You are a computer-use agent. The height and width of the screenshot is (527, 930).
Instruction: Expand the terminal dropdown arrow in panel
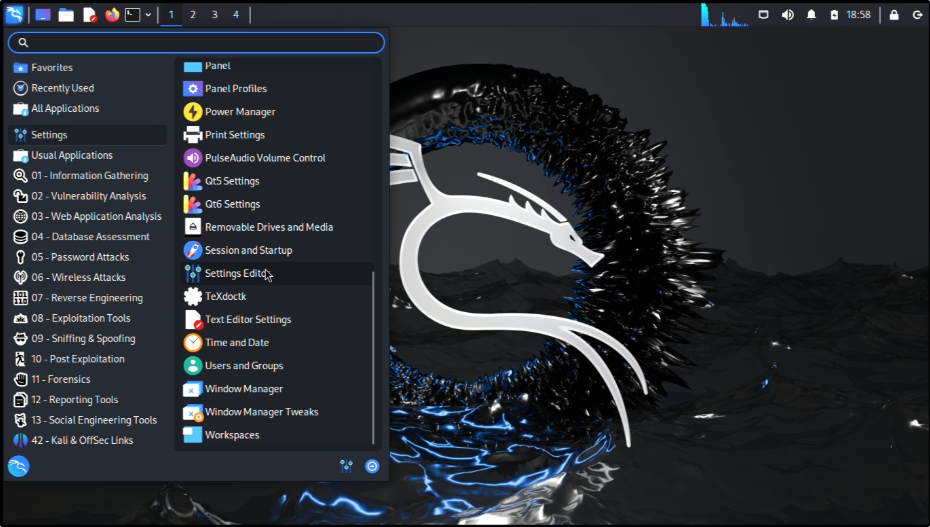[x=148, y=15]
